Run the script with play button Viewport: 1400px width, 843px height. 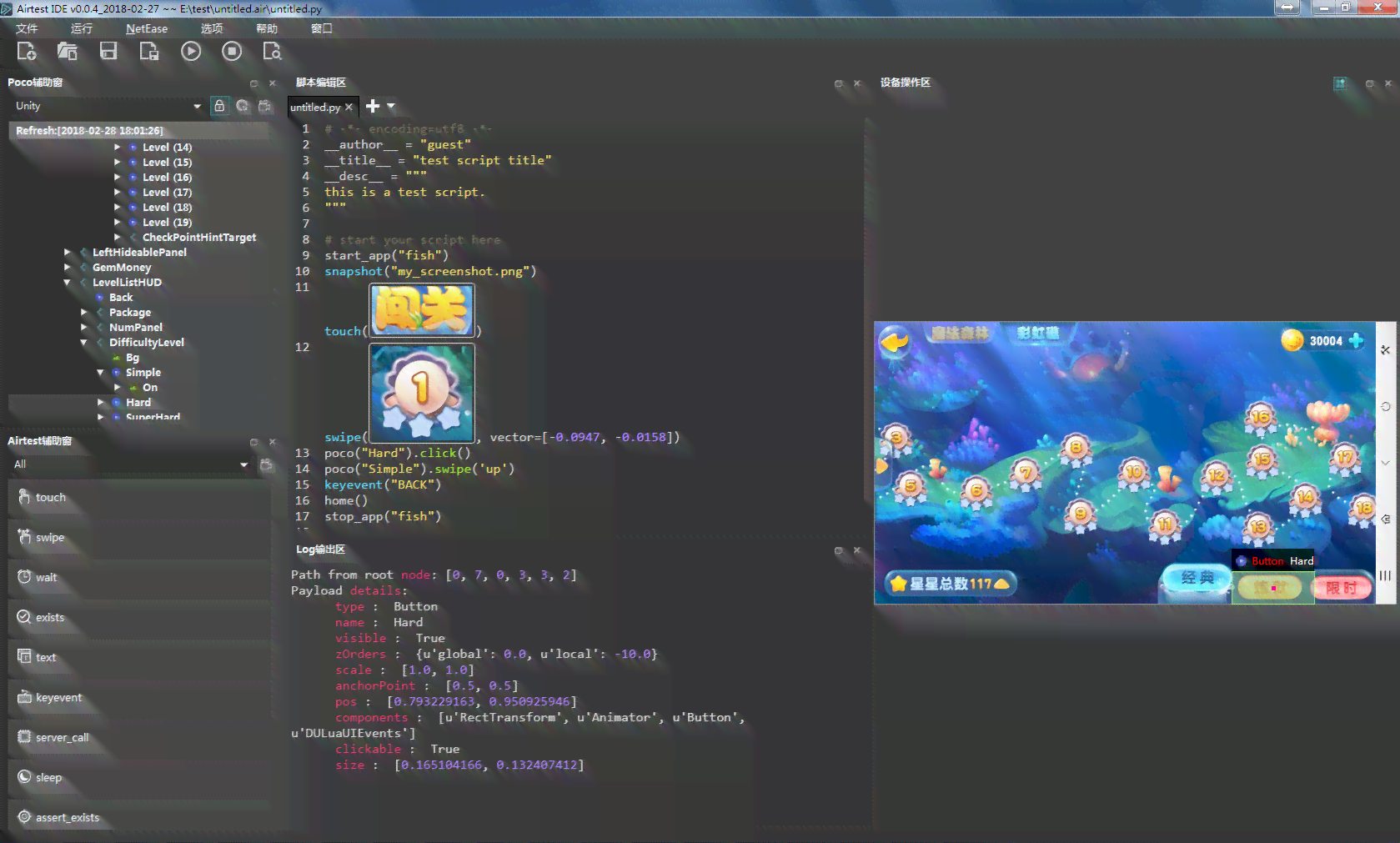tap(191, 52)
